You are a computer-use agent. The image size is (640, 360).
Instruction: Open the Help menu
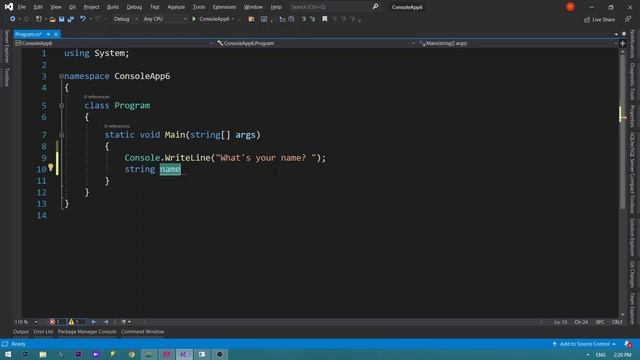pyautogui.click(x=276, y=7)
